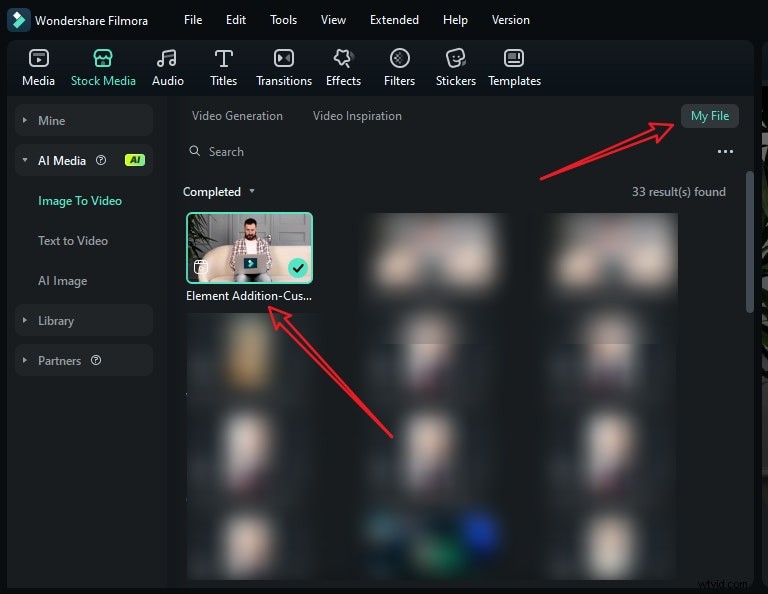Image resolution: width=768 pixels, height=594 pixels.
Task: Switch to Video Inspiration tab
Action: pyautogui.click(x=357, y=116)
